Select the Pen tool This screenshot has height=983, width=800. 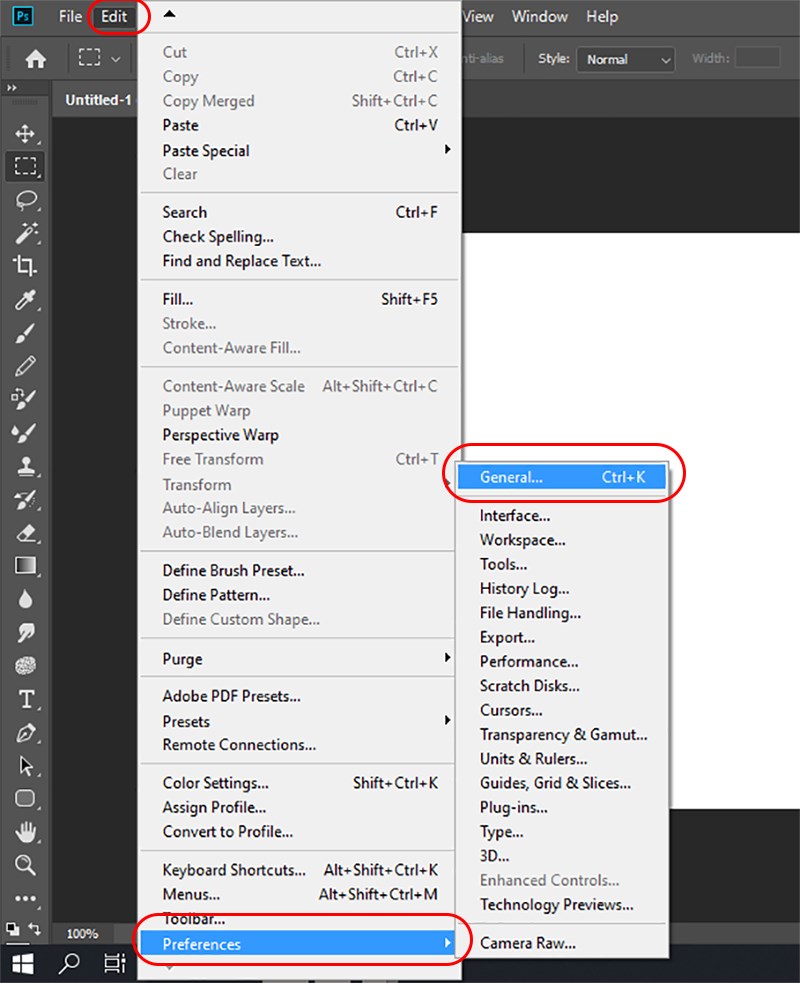coord(25,732)
